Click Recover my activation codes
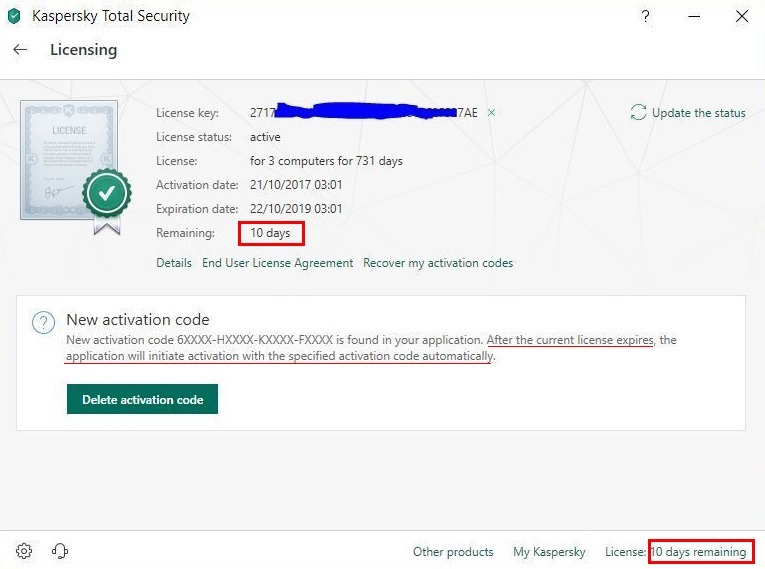This screenshot has height=569, width=765. coord(438,263)
